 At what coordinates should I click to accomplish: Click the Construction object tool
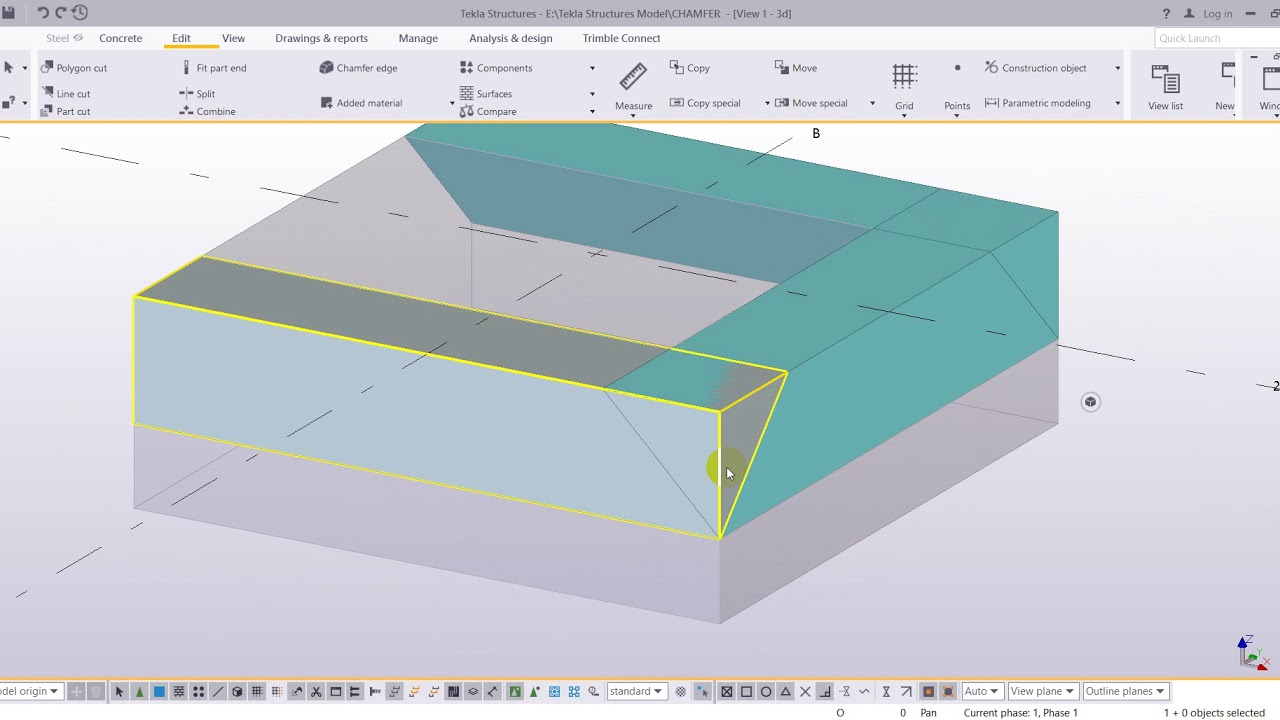1036,68
